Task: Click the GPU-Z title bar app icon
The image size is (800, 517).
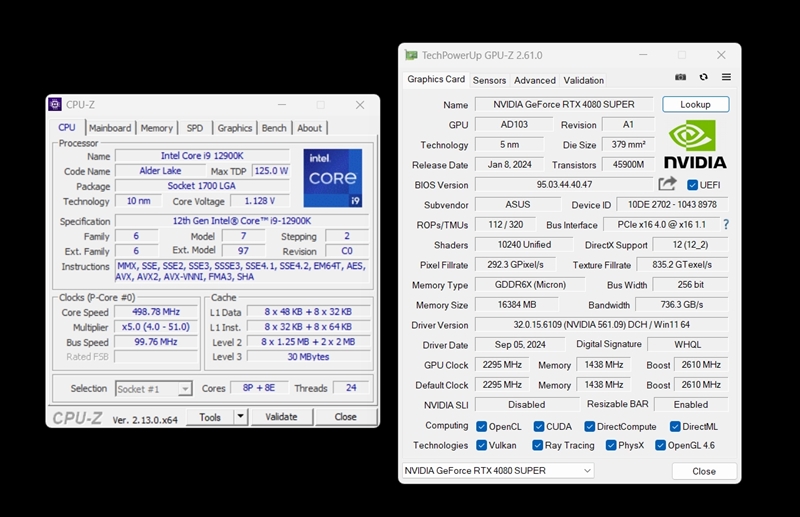Action: tap(411, 55)
